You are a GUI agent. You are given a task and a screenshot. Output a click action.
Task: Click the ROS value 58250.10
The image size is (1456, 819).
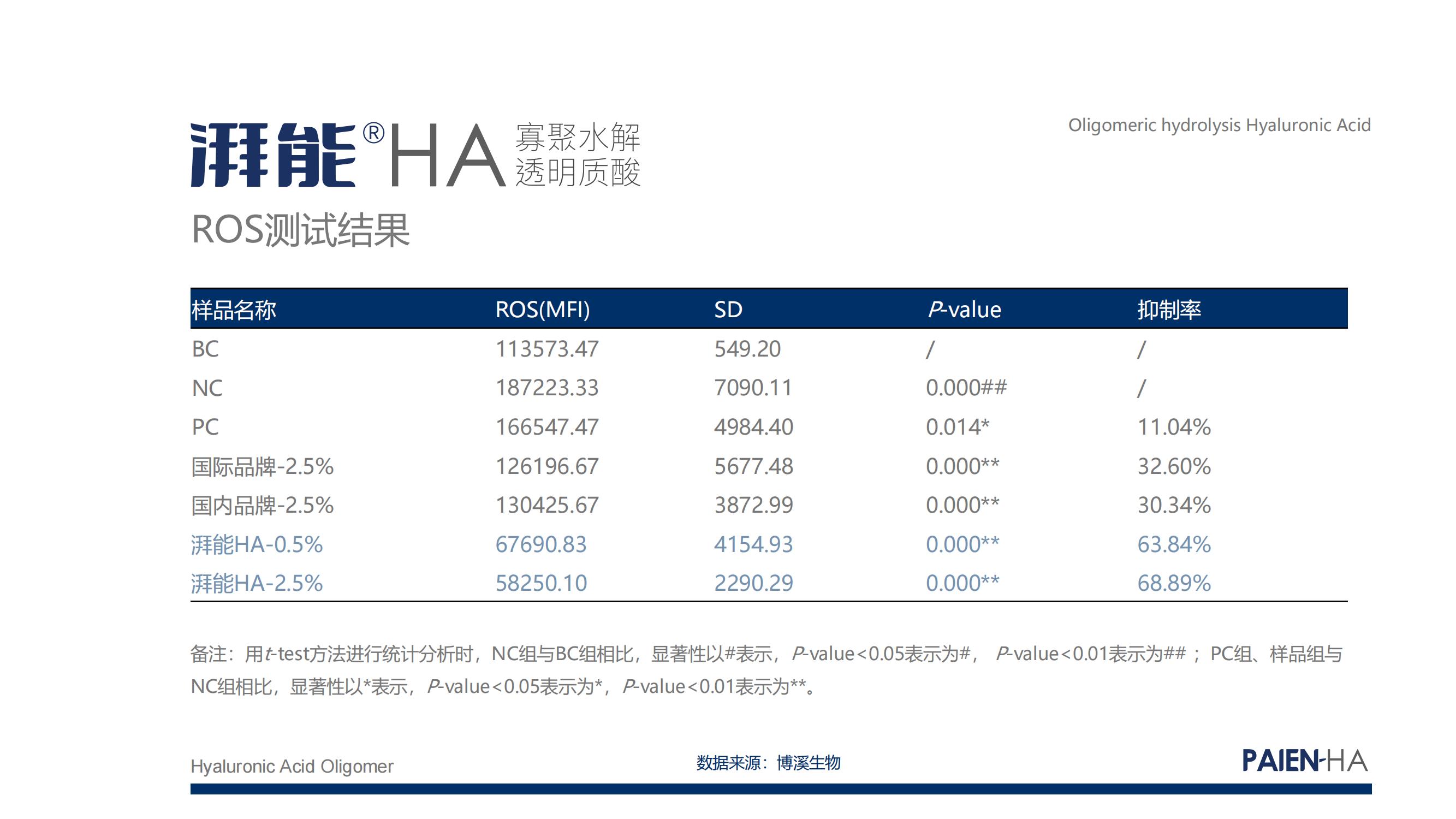[541, 583]
